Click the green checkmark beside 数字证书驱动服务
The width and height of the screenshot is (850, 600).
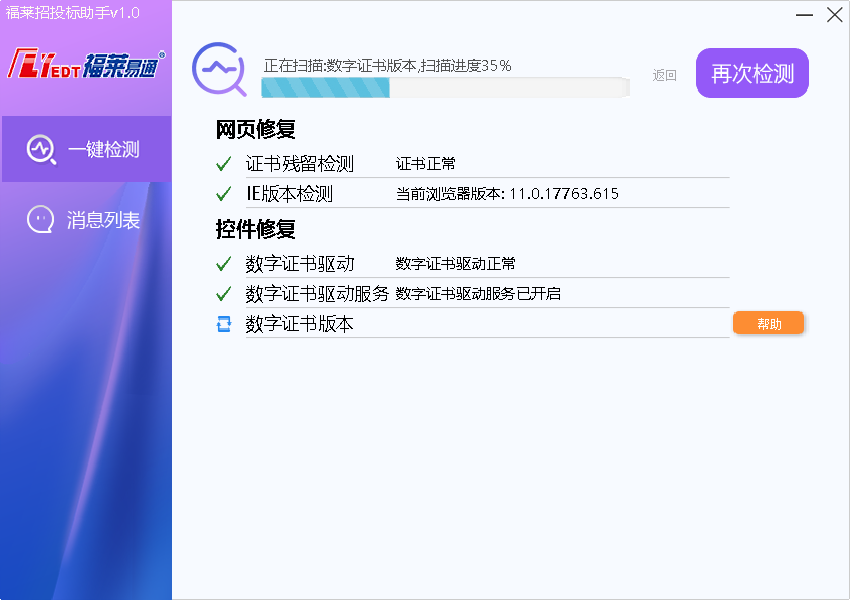coord(223,295)
